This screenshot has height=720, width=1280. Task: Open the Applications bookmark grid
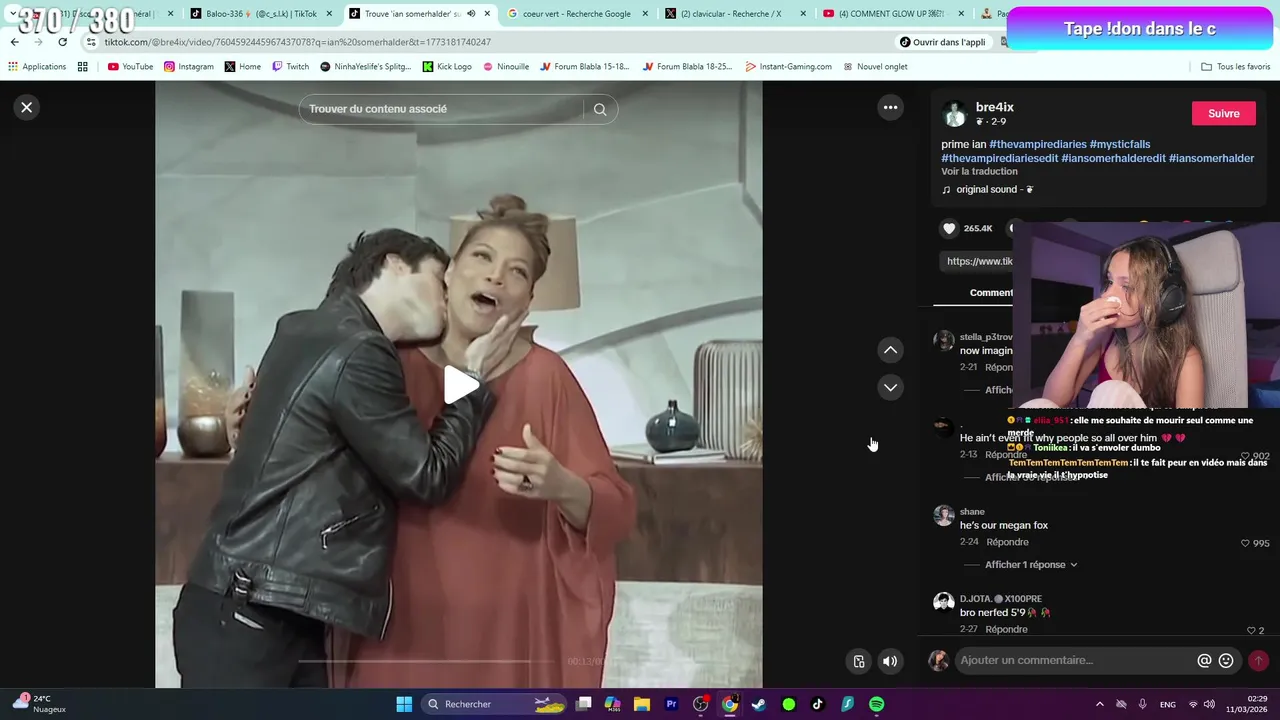37,66
